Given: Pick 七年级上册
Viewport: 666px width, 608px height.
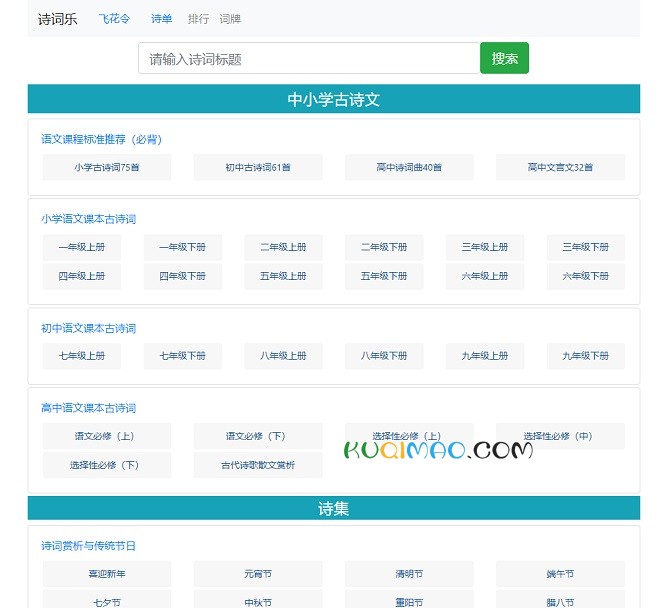Looking at the screenshot, I should (82, 356).
